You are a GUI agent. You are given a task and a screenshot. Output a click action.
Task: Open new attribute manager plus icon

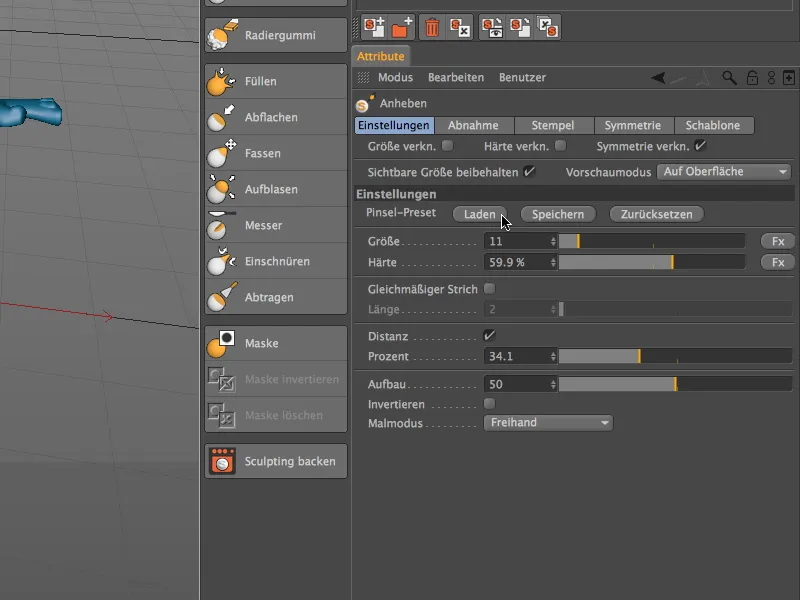point(789,78)
